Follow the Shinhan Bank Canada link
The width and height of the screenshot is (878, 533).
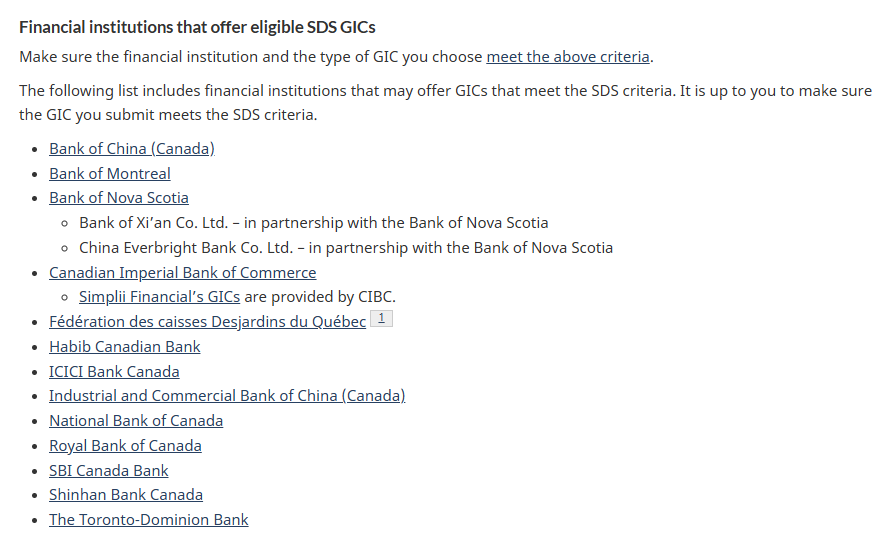126,495
